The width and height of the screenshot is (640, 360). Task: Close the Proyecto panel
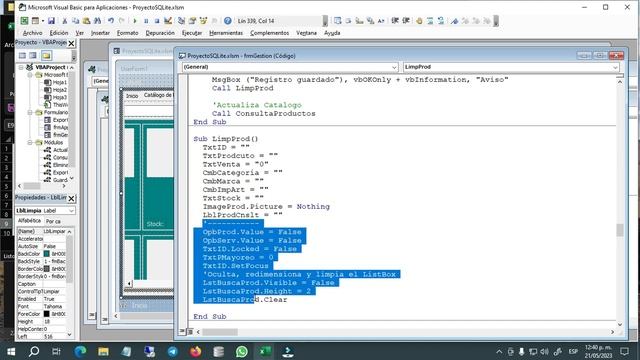[71, 43]
